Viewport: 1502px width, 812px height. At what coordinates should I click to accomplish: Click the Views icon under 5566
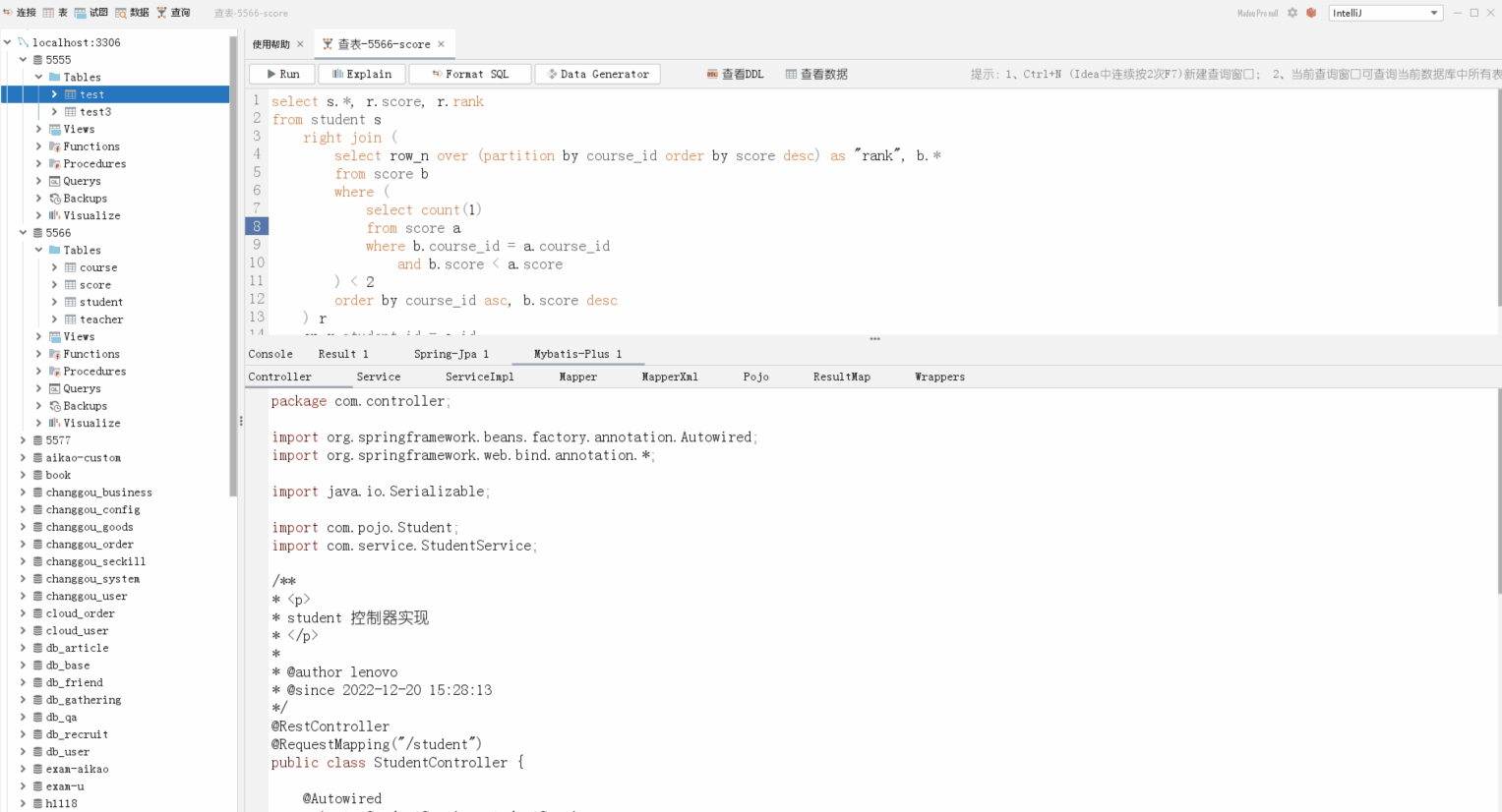click(x=54, y=336)
